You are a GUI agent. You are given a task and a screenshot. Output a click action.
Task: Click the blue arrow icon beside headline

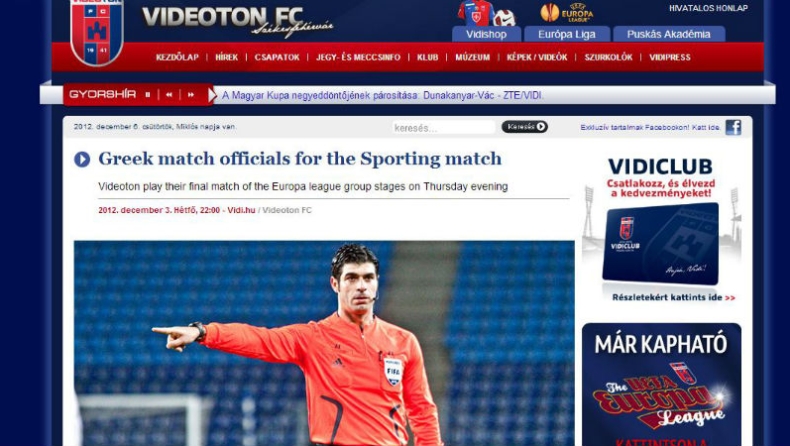(x=82, y=159)
